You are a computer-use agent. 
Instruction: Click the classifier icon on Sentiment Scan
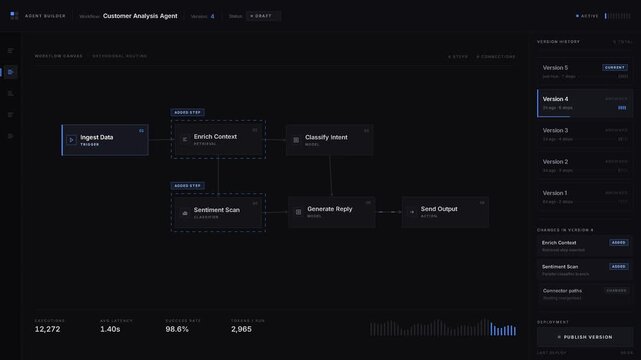click(x=185, y=213)
